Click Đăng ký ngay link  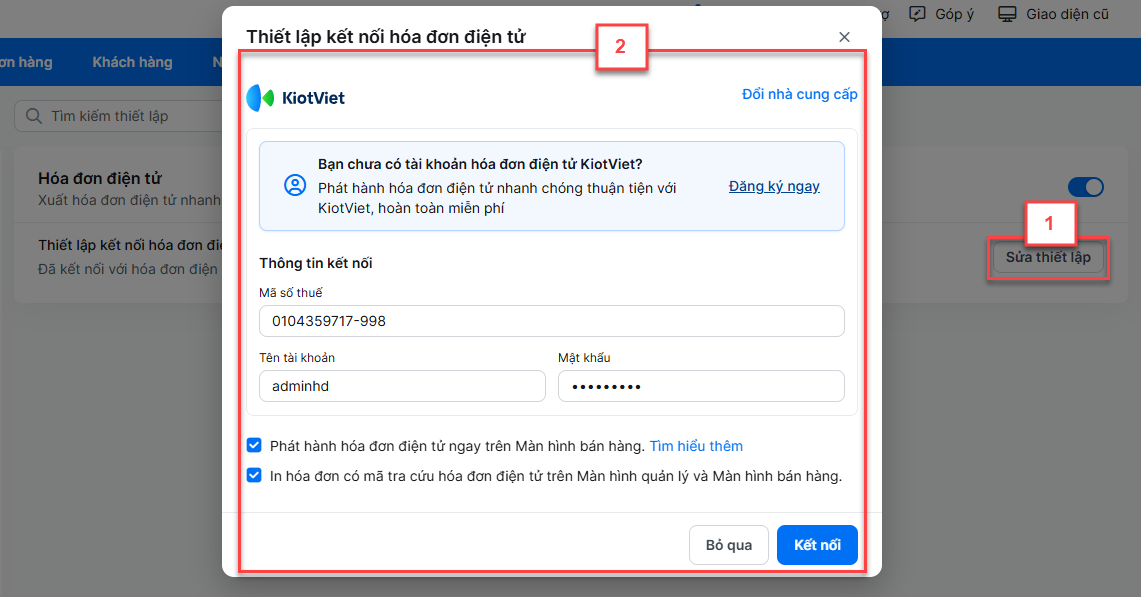[x=774, y=186]
